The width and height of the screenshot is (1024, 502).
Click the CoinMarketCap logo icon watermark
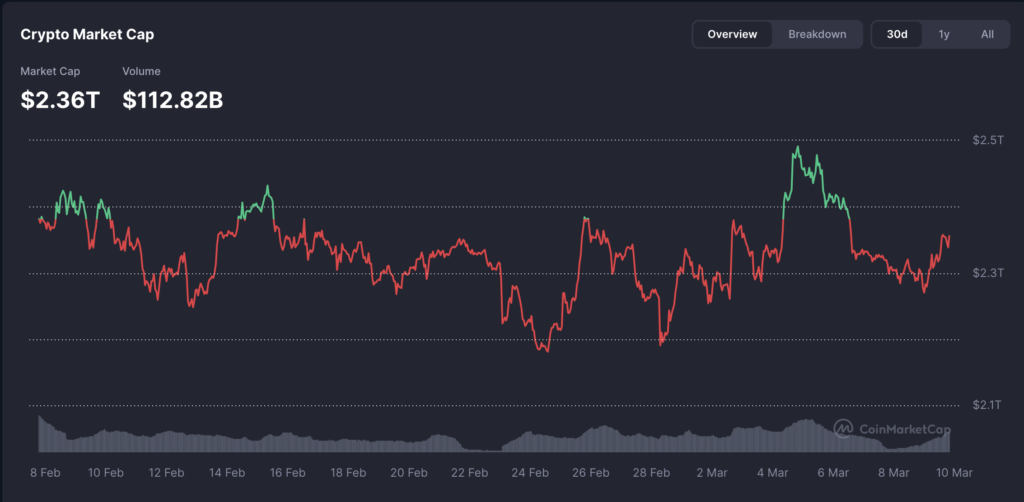pos(843,428)
